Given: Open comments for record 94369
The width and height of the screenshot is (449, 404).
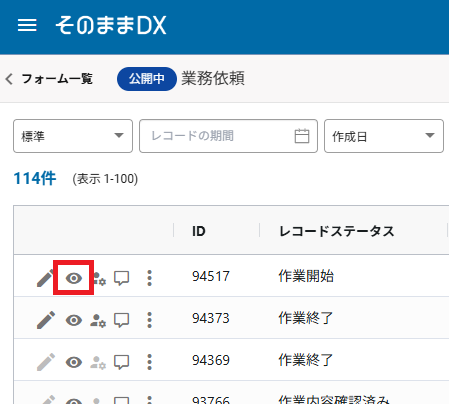Looking at the screenshot, I should [122, 362].
